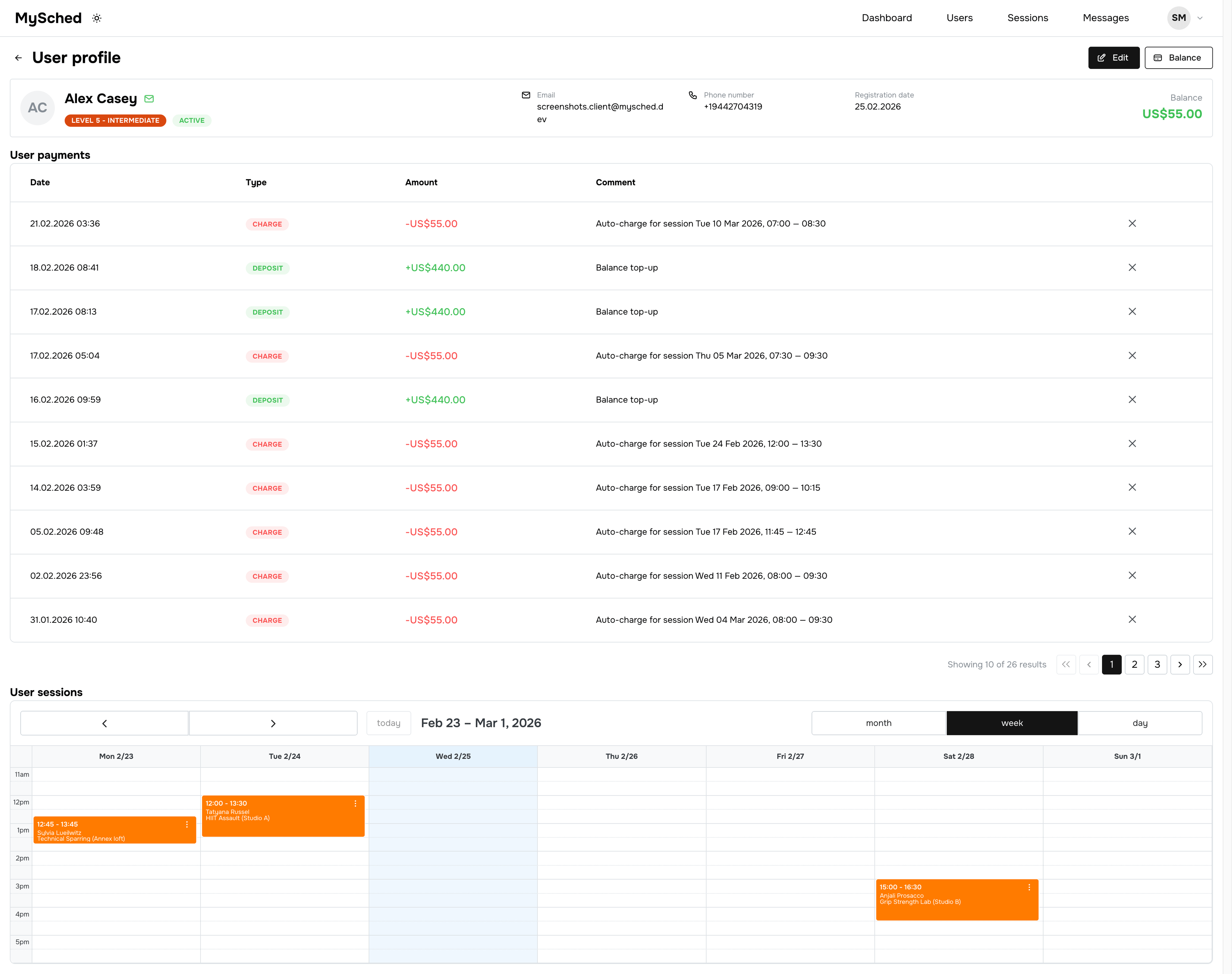Open the Messages section

pyautogui.click(x=1105, y=18)
